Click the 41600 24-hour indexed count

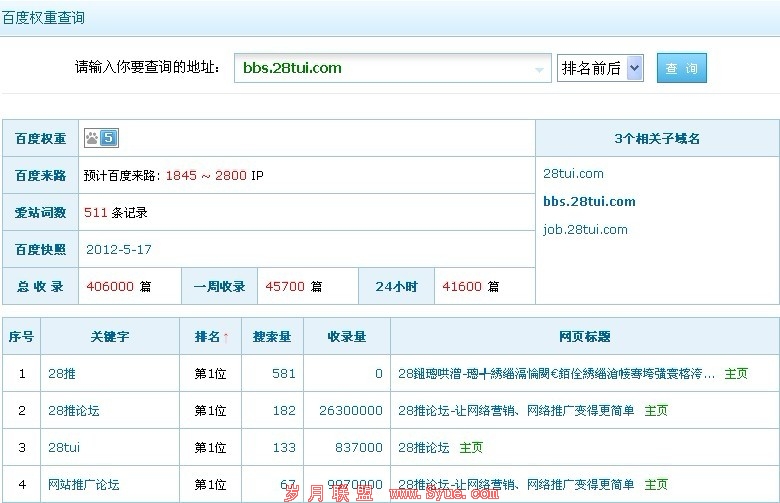click(462, 286)
